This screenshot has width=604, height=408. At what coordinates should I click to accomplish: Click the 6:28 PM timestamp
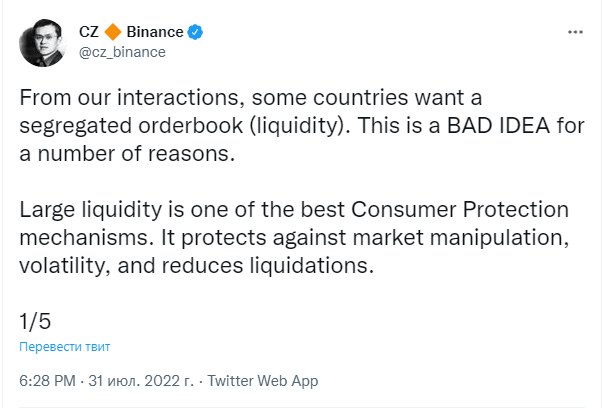[47, 381]
